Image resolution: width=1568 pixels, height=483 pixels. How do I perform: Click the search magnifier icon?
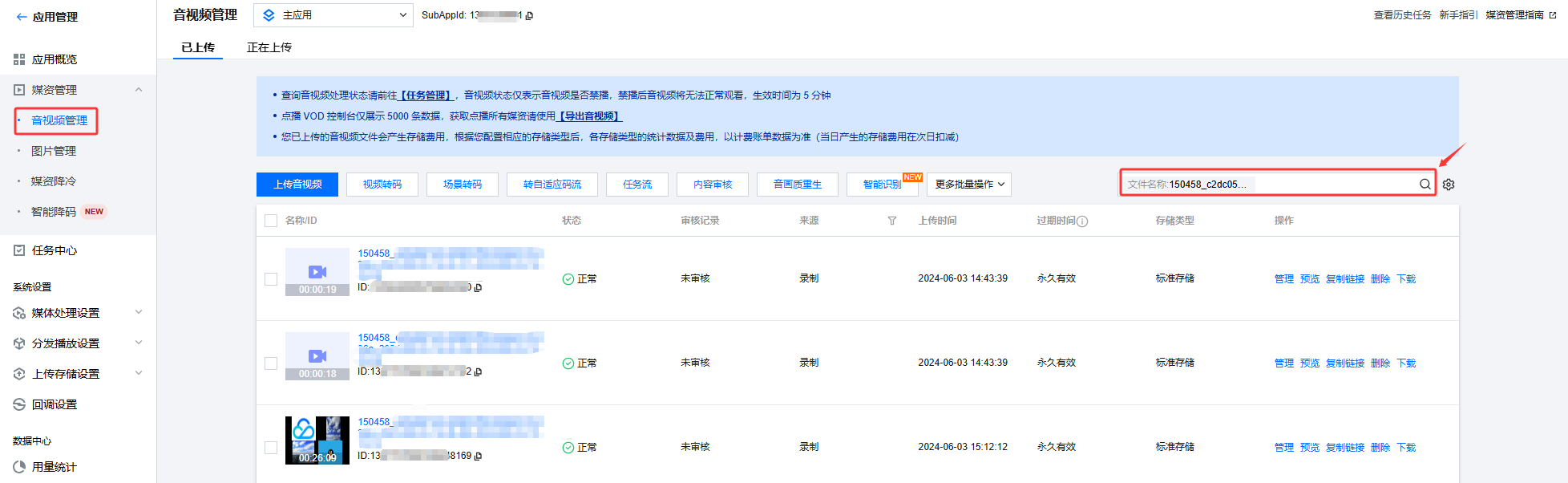pyautogui.click(x=1425, y=185)
